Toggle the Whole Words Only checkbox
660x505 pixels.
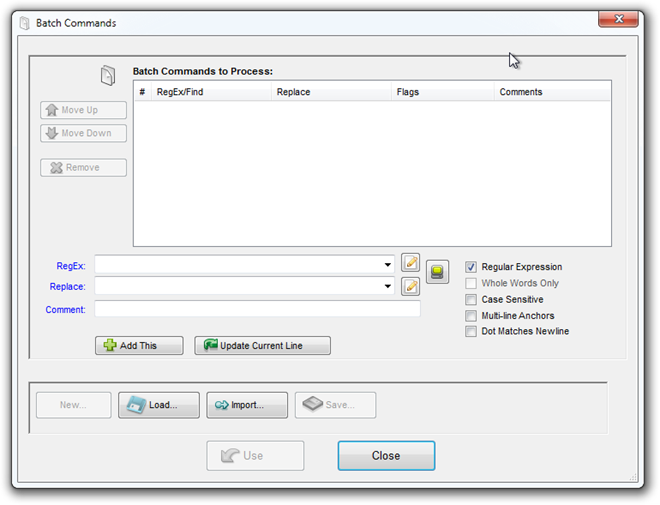click(471, 283)
